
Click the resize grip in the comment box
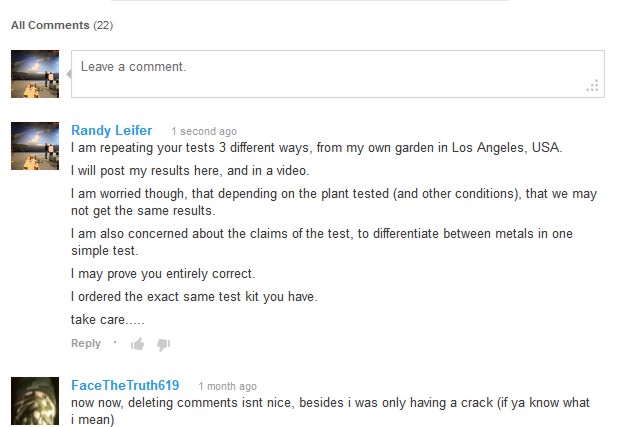pyautogui.click(x=592, y=87)
